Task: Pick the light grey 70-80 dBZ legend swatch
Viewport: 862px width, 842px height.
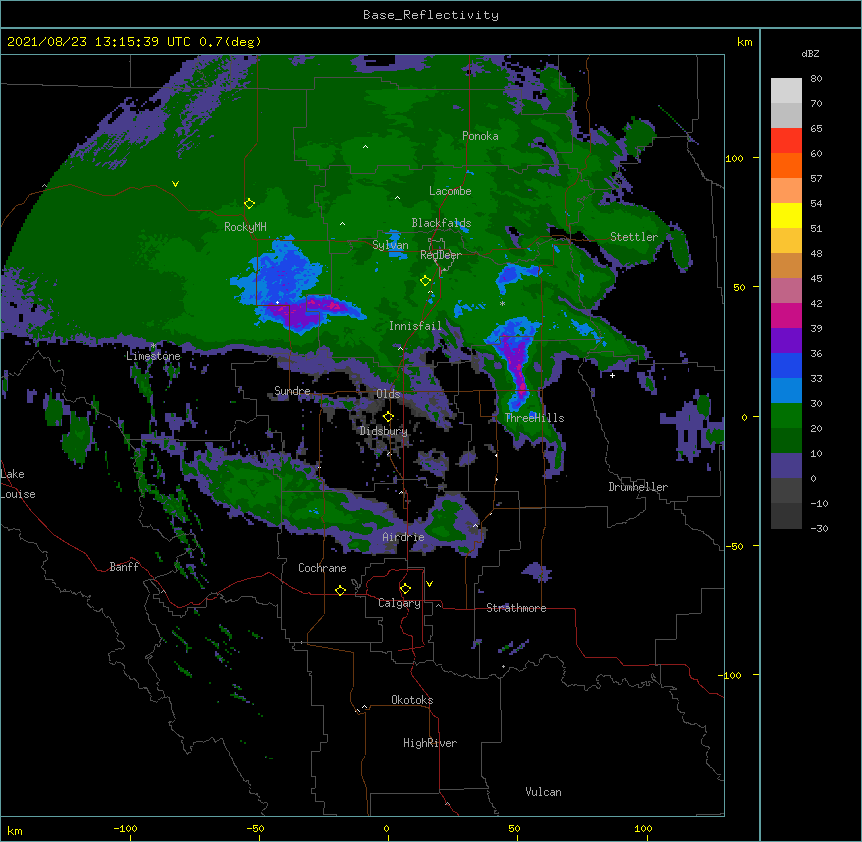Action: (786, 91)
